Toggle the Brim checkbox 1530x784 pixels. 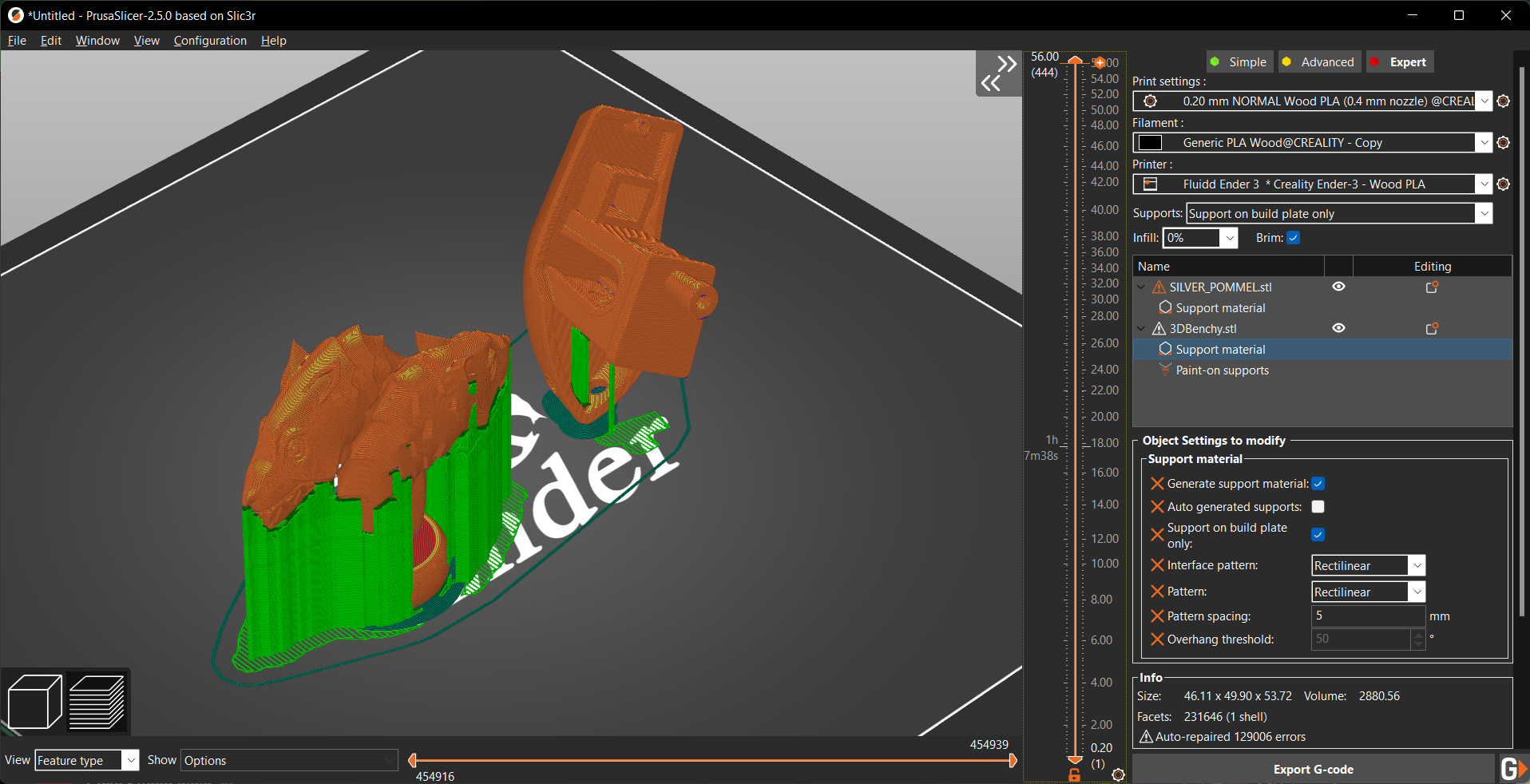tap(1294, 238)
